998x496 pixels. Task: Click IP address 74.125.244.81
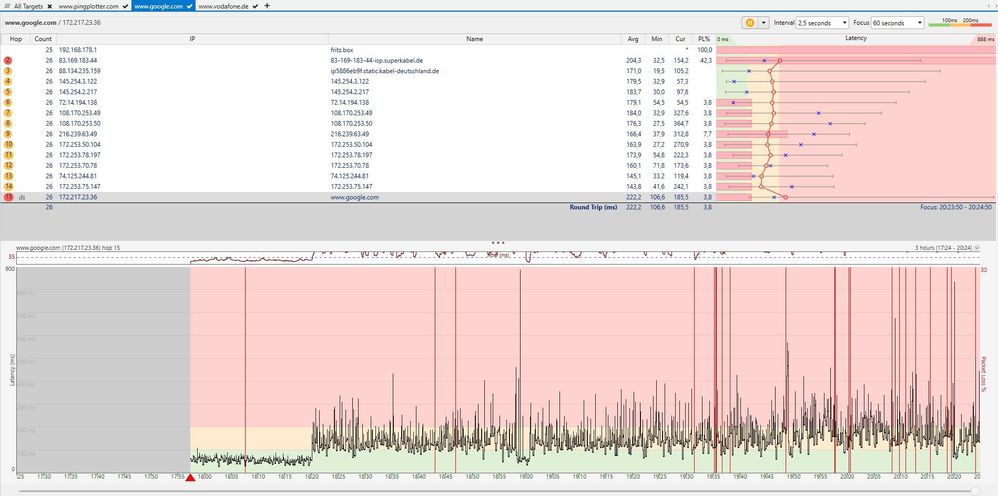pyautogui.click(x=78, y=176)
